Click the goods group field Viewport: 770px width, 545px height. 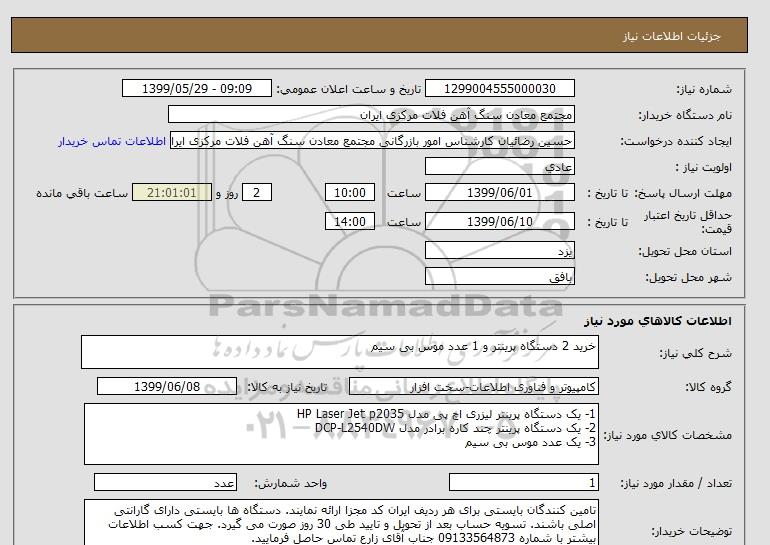click(474, 386)
